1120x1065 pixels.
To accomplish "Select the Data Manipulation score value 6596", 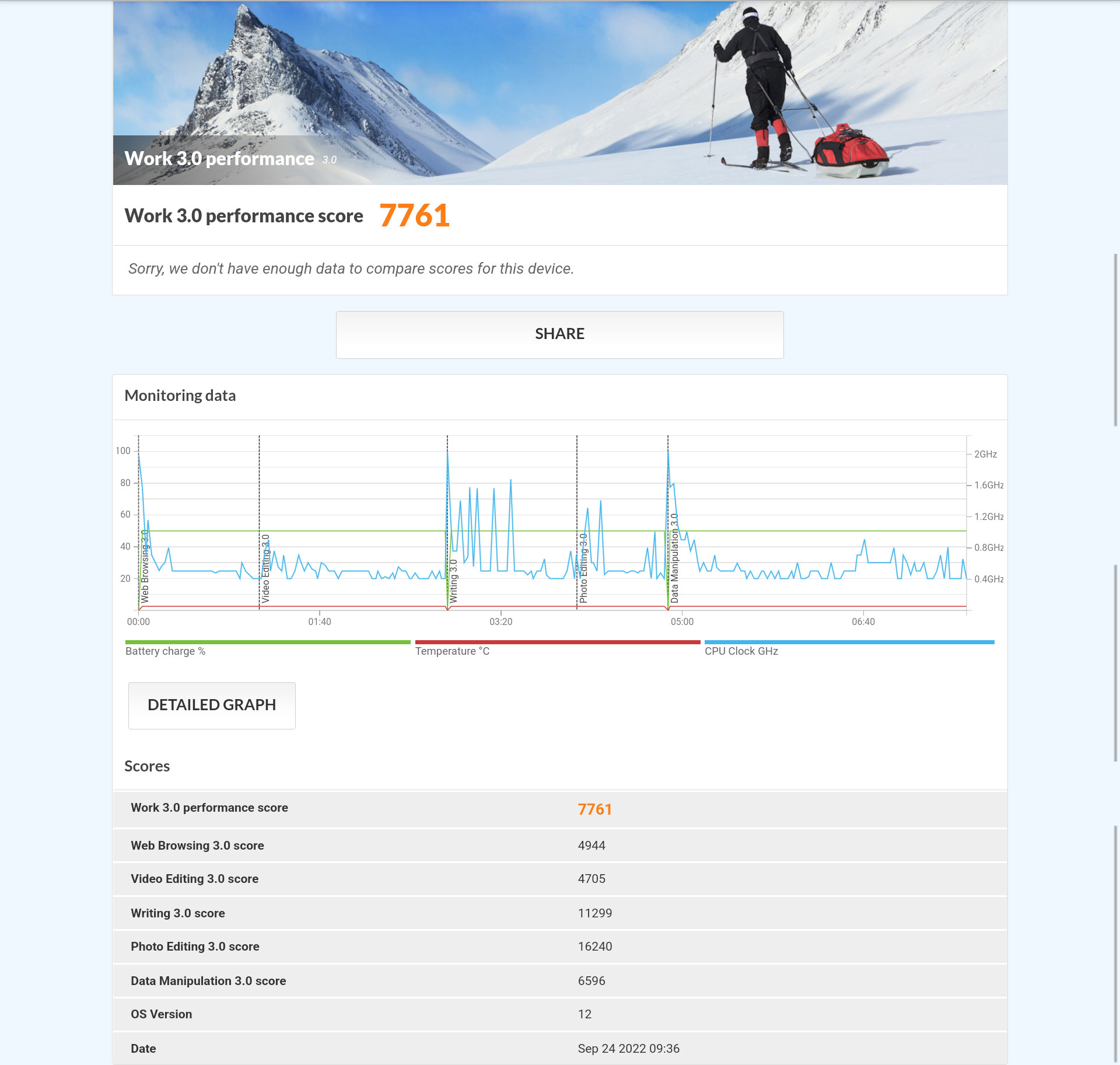I will pos(591,981).
